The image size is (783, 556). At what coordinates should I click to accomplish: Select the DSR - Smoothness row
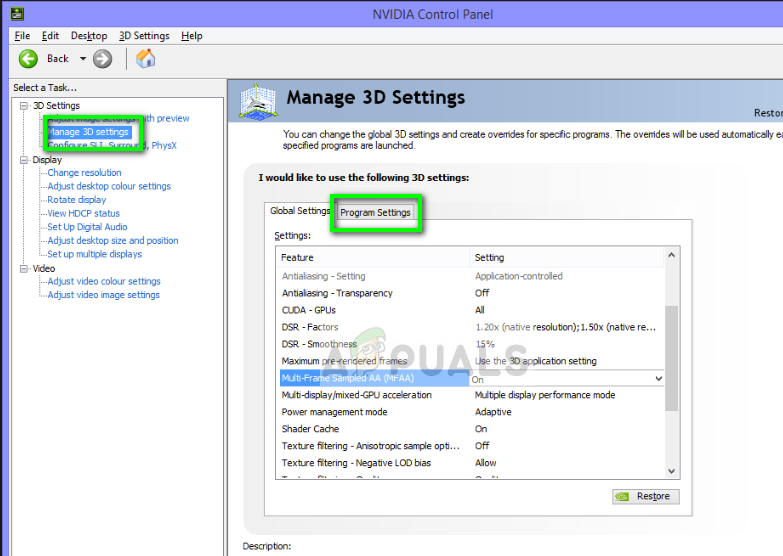(472, 344)
